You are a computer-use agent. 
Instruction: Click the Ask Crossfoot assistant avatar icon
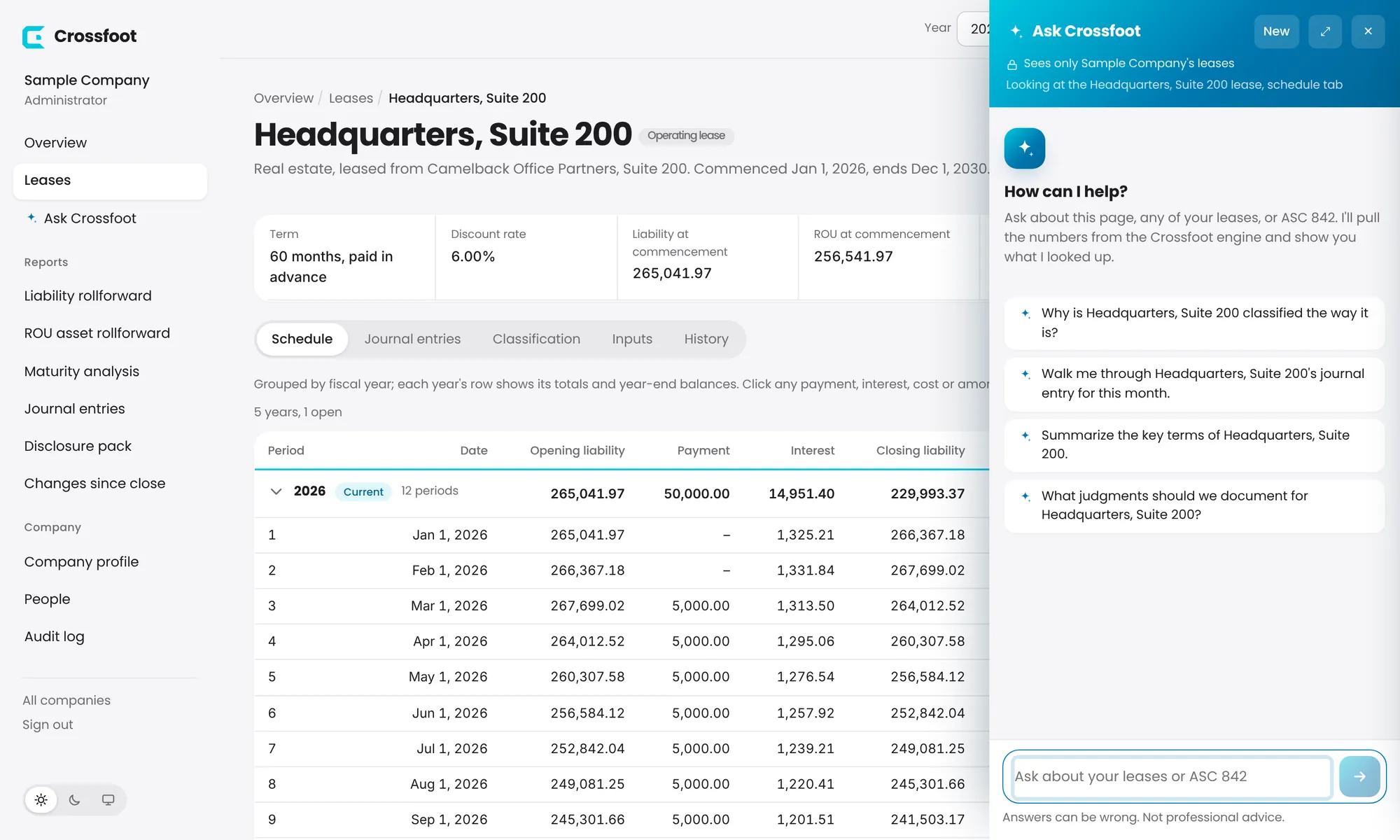(1025, 148)
